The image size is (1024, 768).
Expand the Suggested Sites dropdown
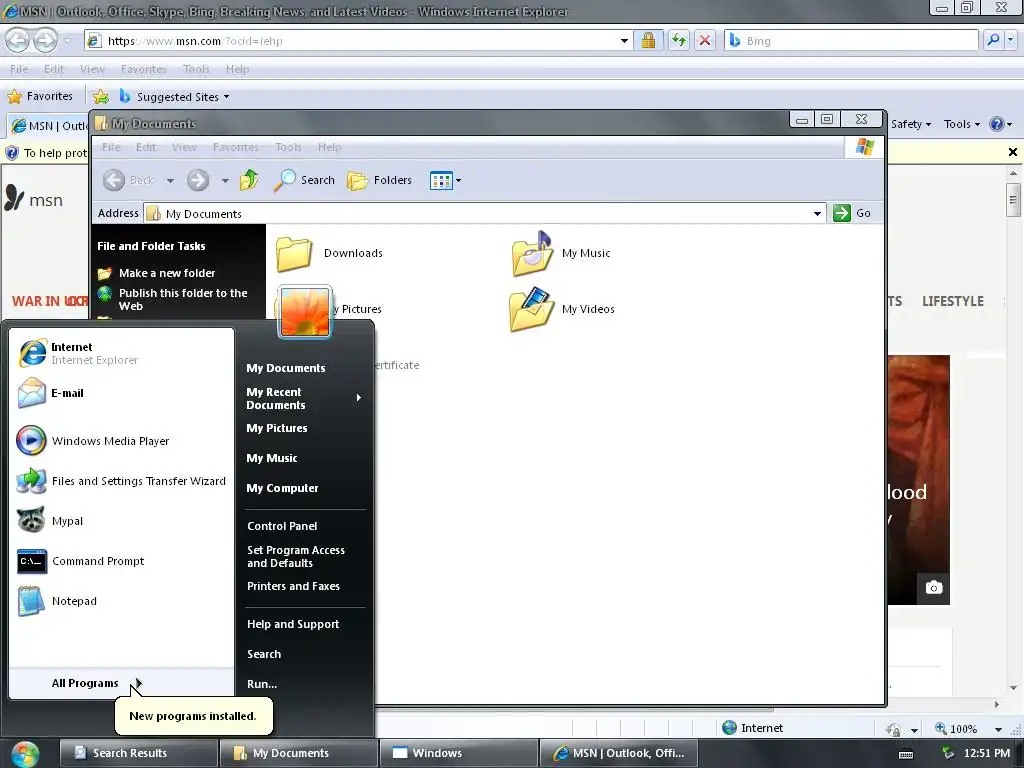(227, 97)
